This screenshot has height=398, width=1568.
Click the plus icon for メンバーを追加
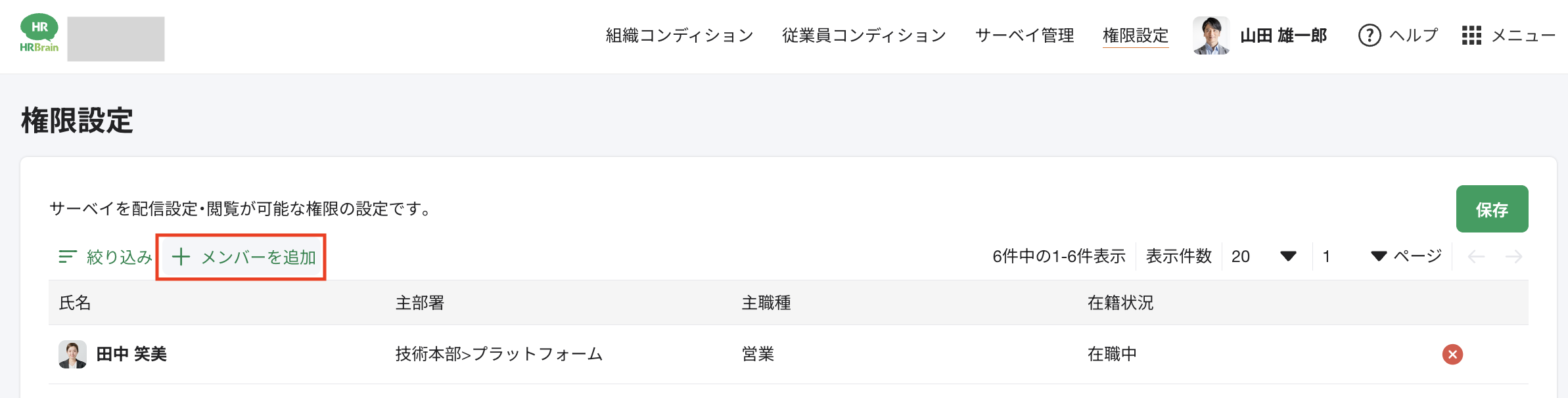click(181, 257)
